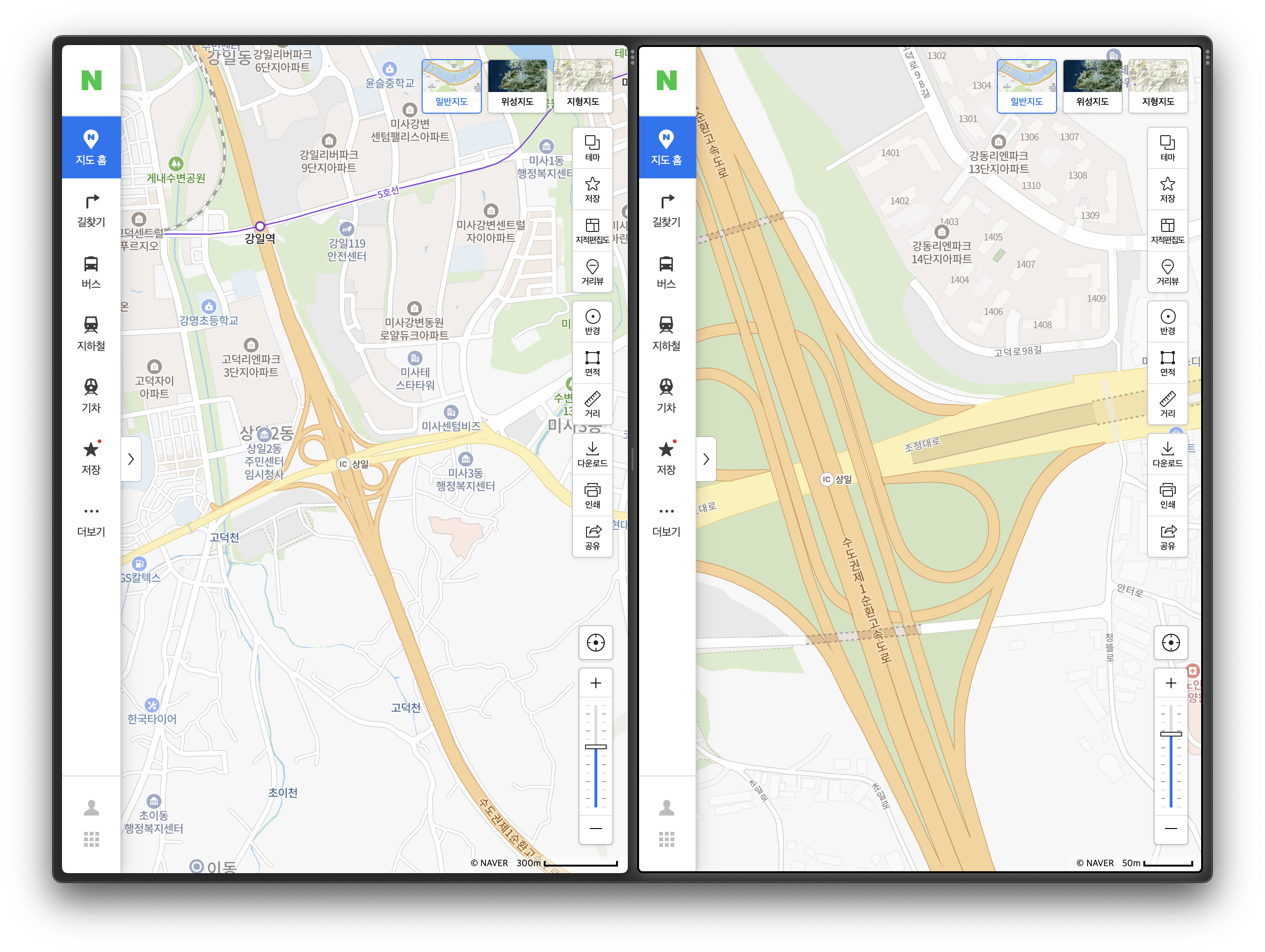1265x952 pixels.
Task: Select the 면적 area tool in right map
Action: click(x=1167, y=363)
